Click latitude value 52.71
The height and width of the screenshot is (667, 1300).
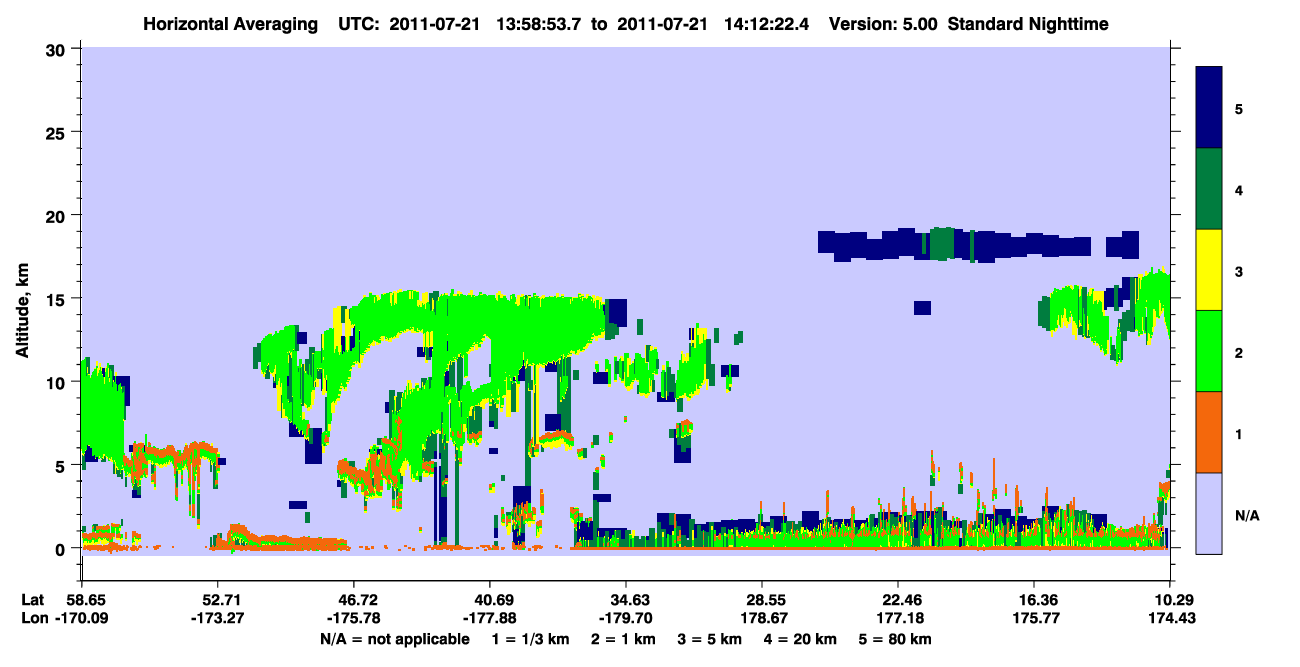[217, 599]
